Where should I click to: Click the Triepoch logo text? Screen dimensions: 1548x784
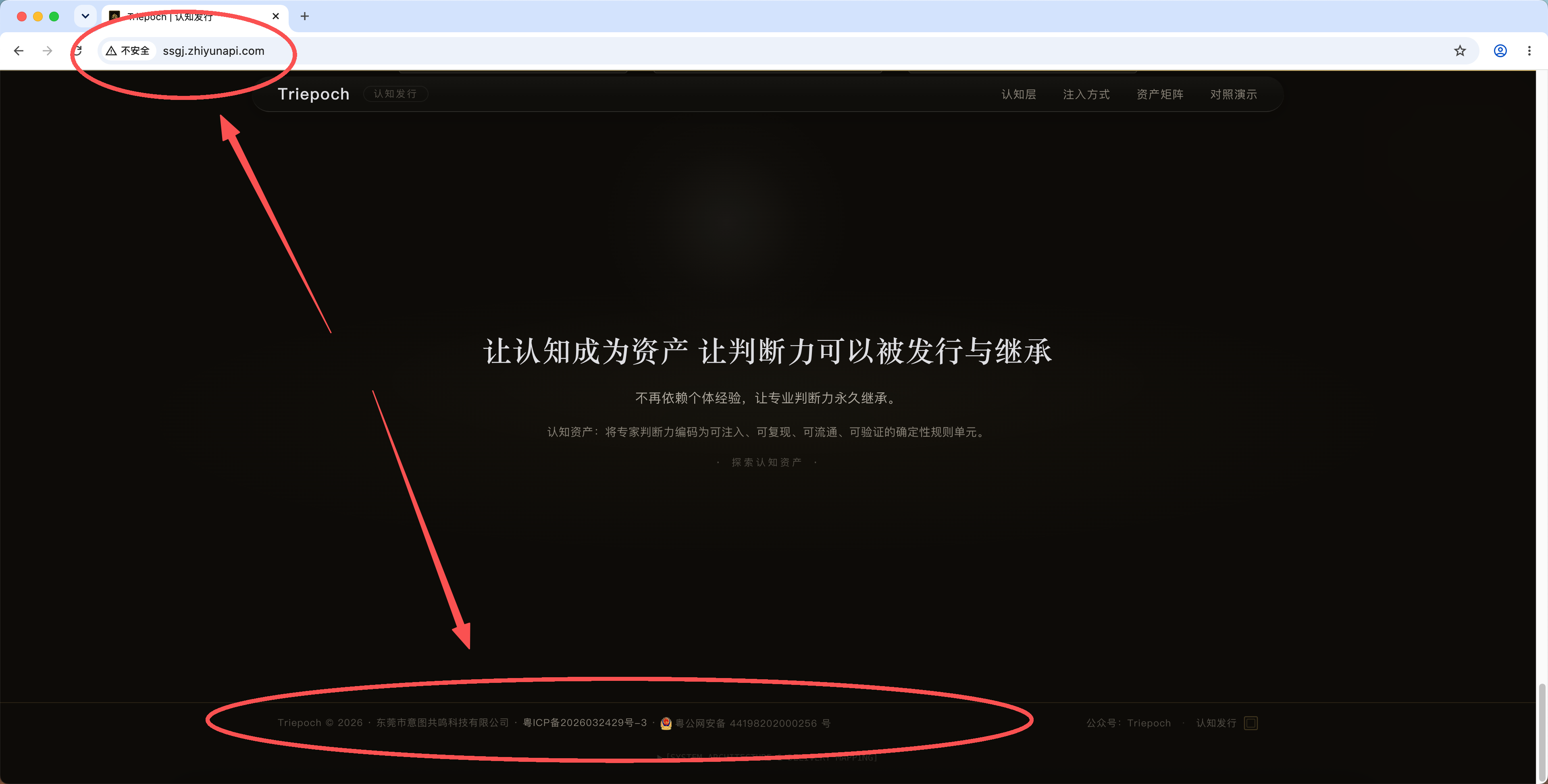313,94
